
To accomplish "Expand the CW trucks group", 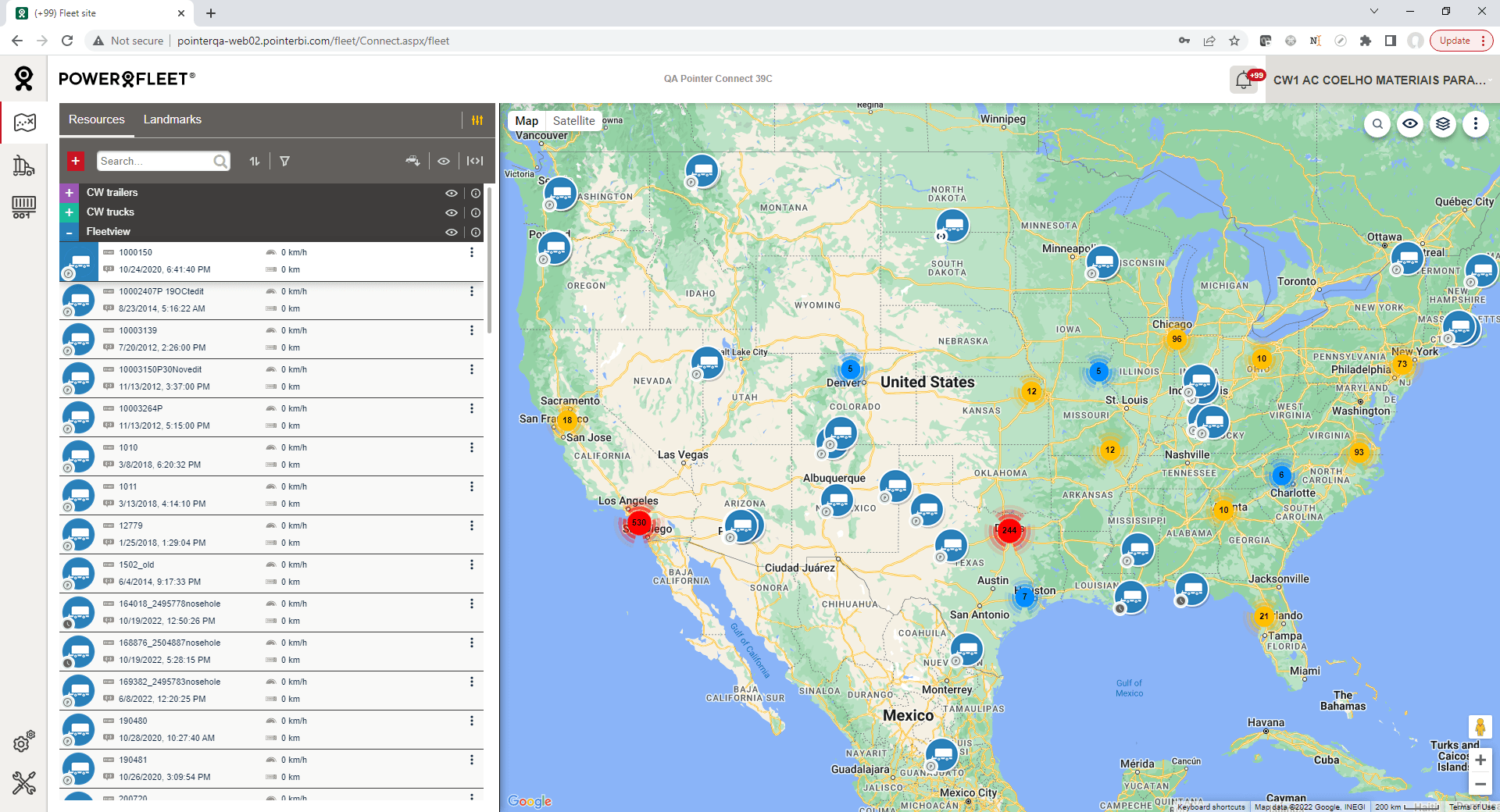I will tap(70, 212).
